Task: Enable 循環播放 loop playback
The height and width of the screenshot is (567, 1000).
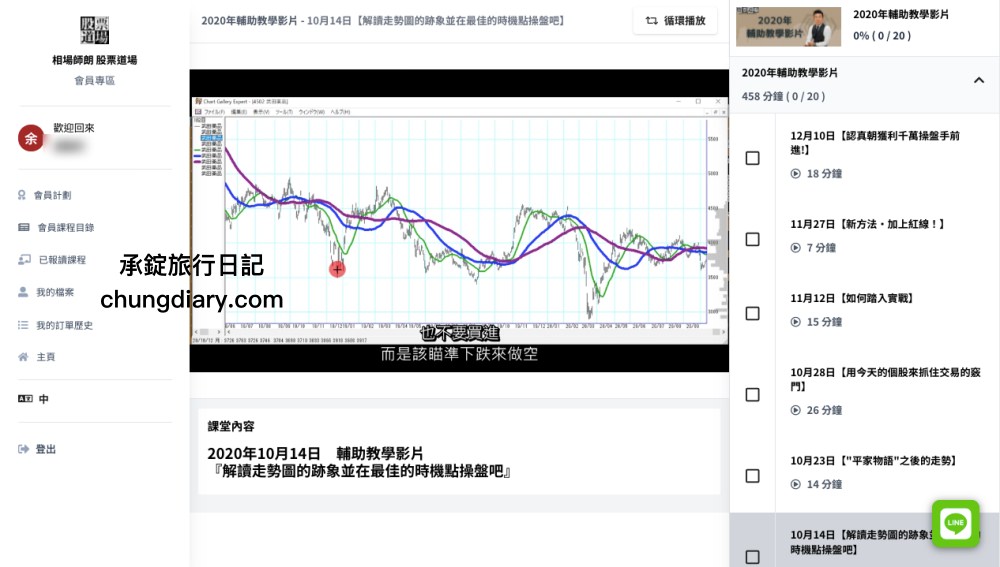Action: pyautogui.click(x=675, y=21)
